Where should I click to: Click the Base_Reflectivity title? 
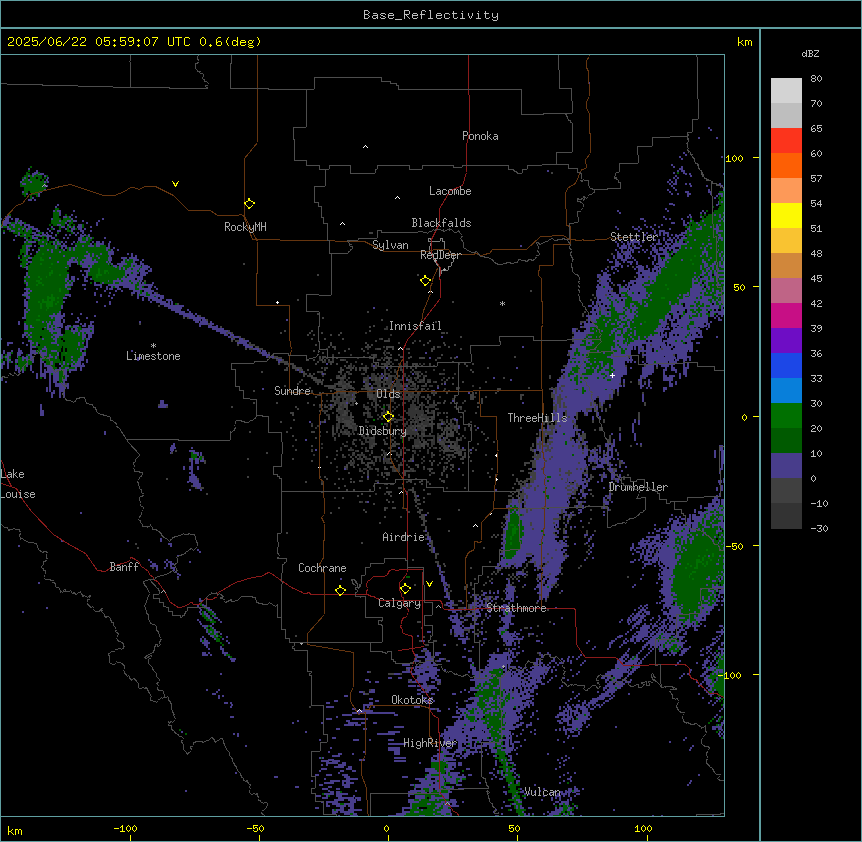point(431,15)
